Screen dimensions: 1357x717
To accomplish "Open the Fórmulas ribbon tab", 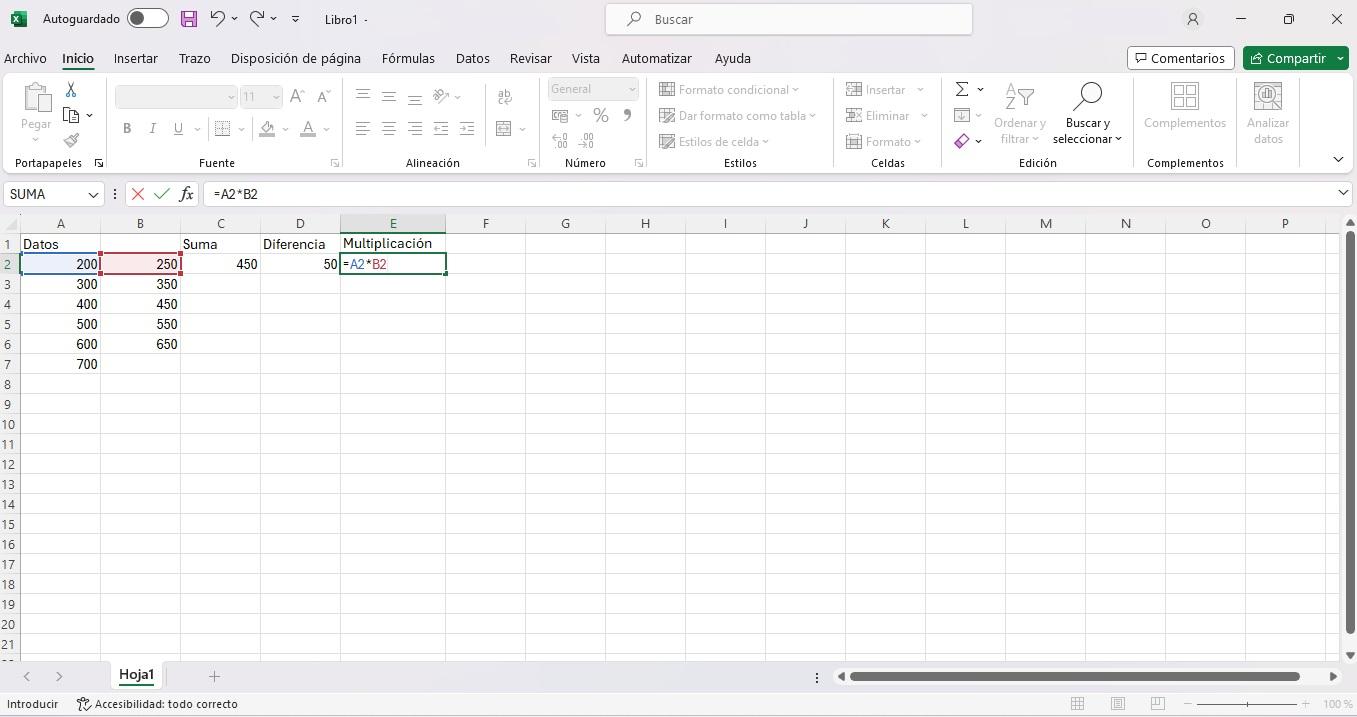I will tap(408, 58).
